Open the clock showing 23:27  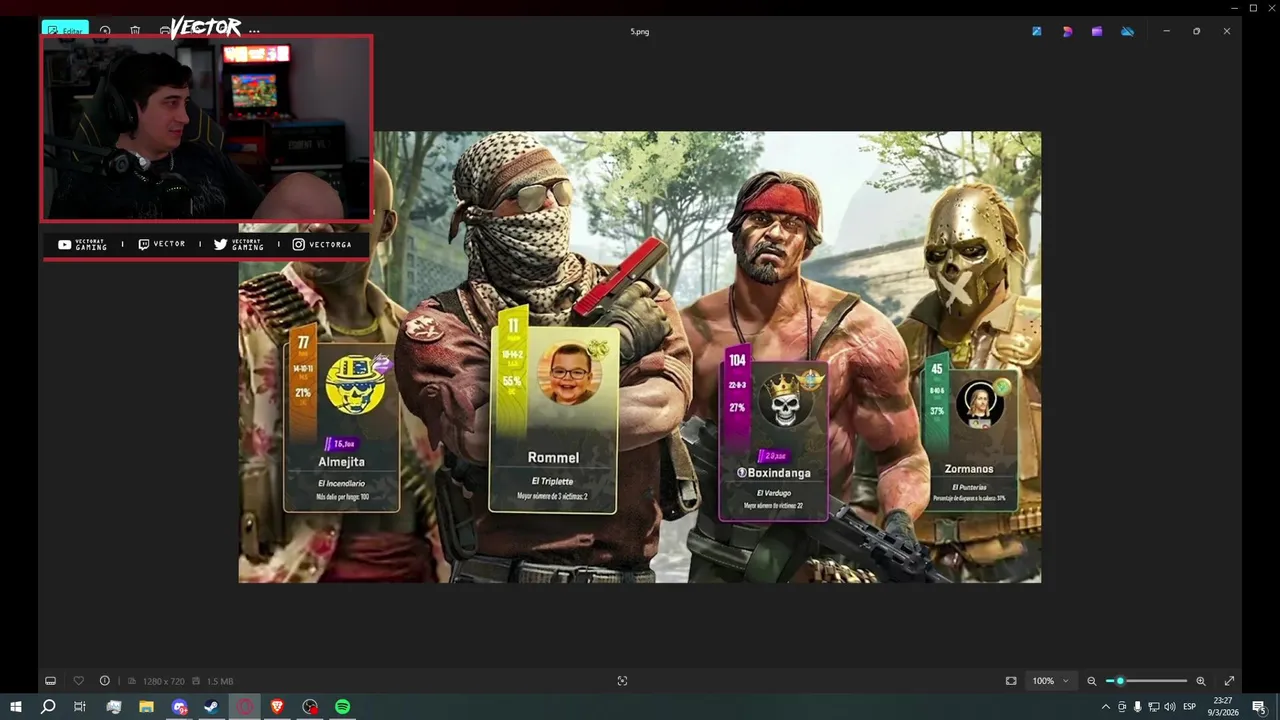[1222, 707]
